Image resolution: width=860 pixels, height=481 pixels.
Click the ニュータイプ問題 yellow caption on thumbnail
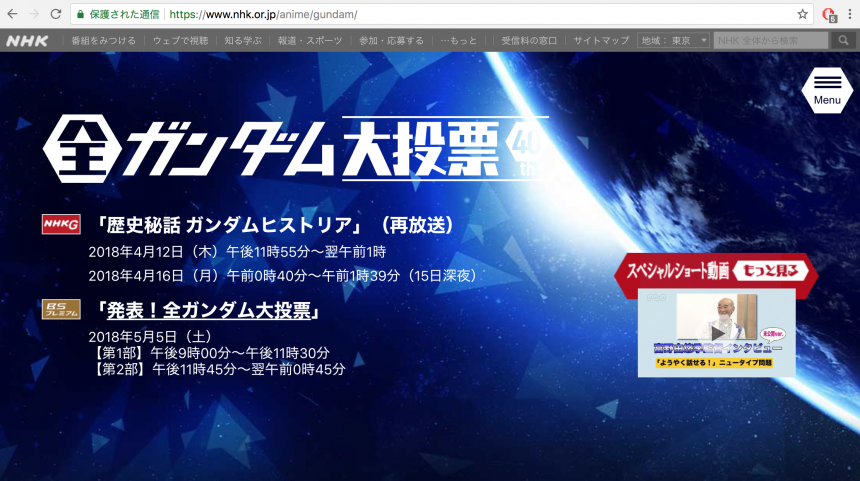pos(714,363)
